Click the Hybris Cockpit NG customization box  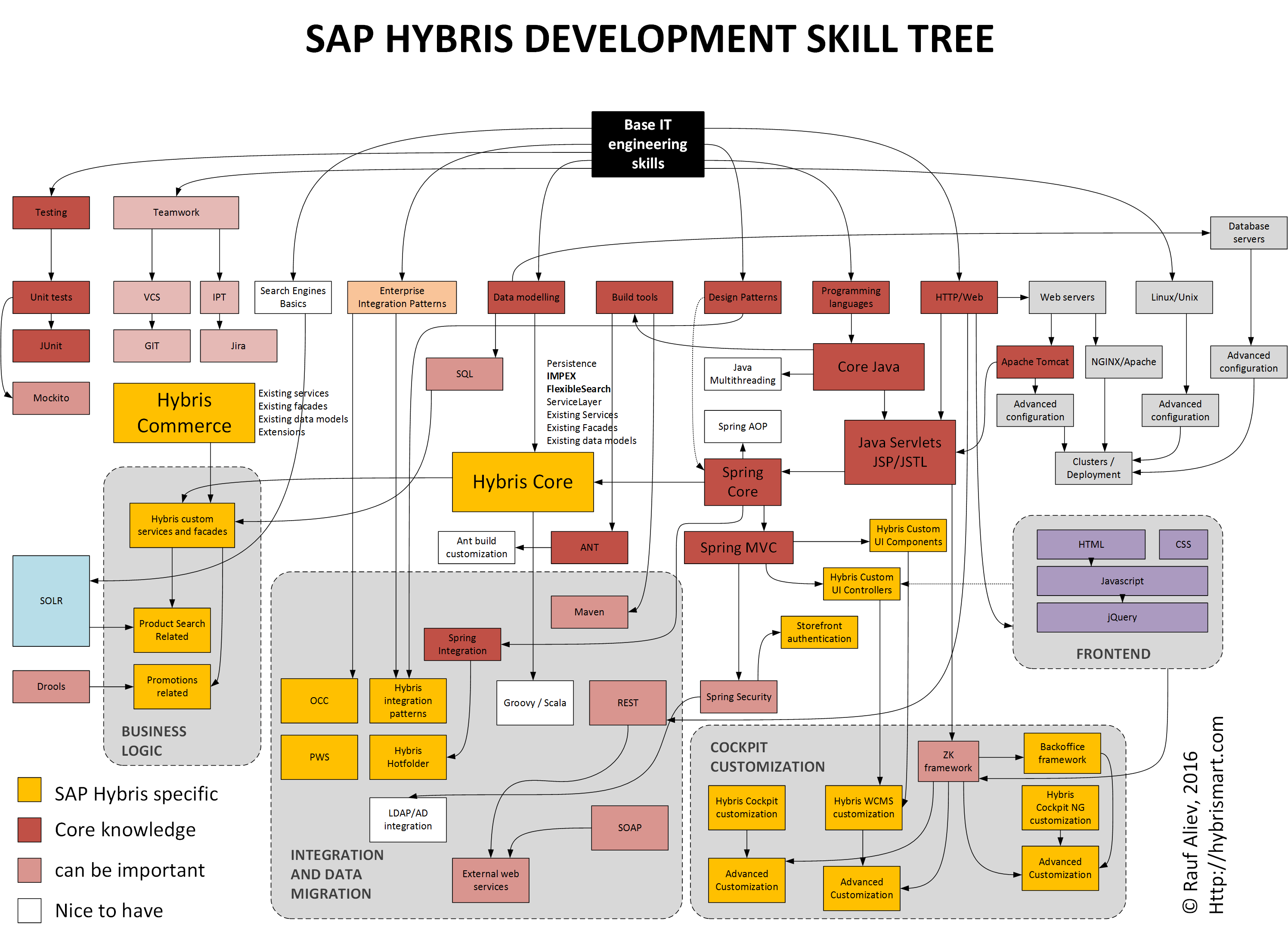(1060, 807)
